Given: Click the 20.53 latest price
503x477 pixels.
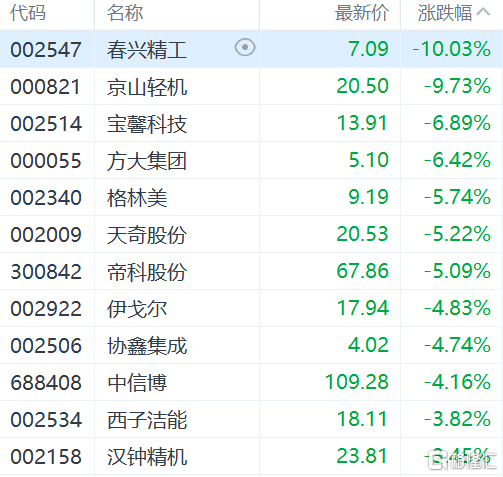Looking at the screenshot, I should click(362, 234).
